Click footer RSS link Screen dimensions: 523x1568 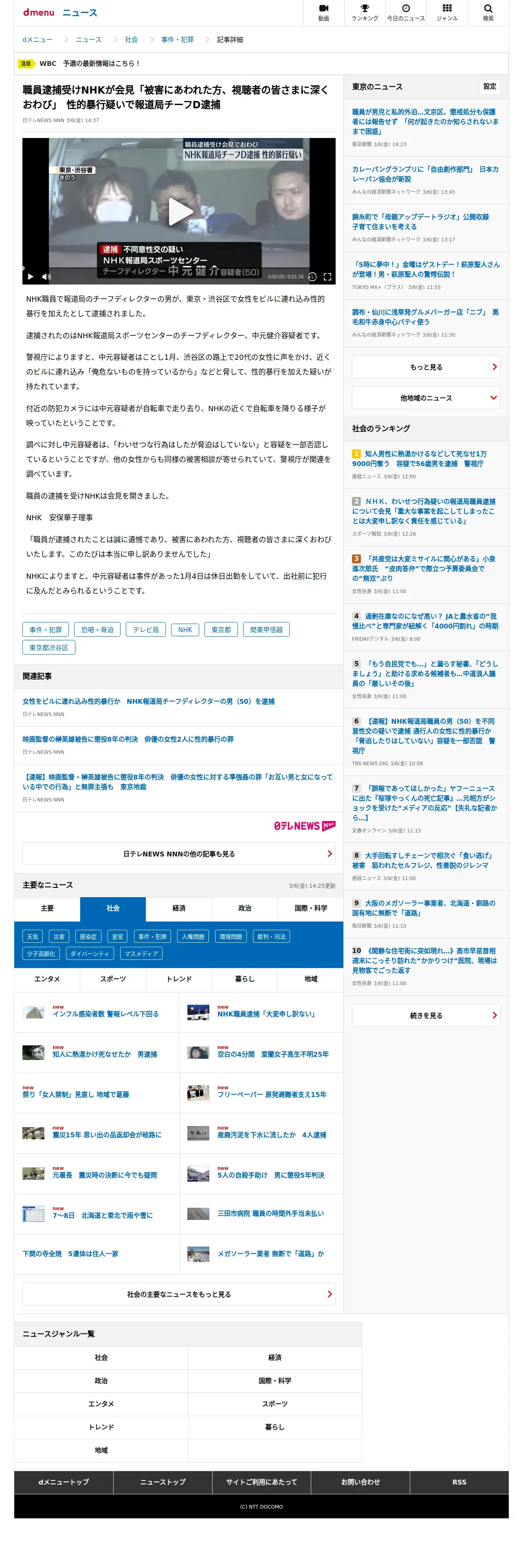click(459, 1482)
